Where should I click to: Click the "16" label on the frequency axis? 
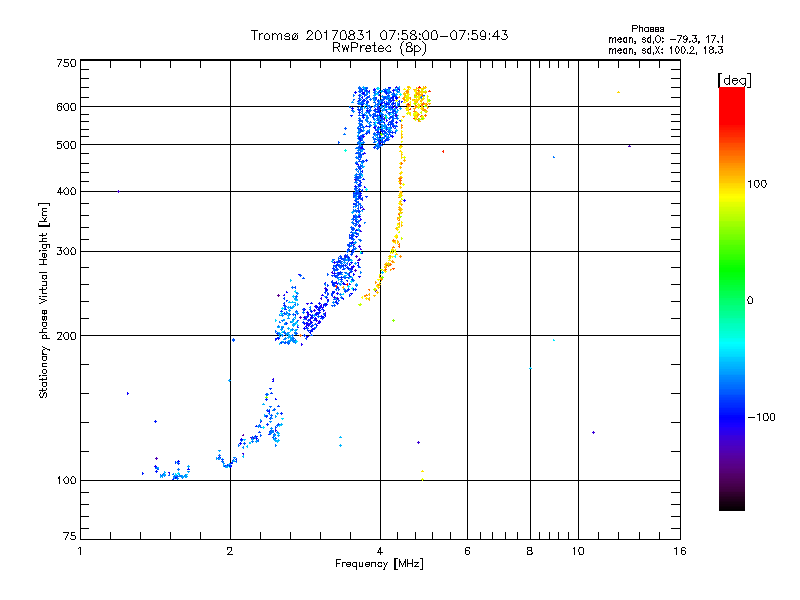(680, 551)
